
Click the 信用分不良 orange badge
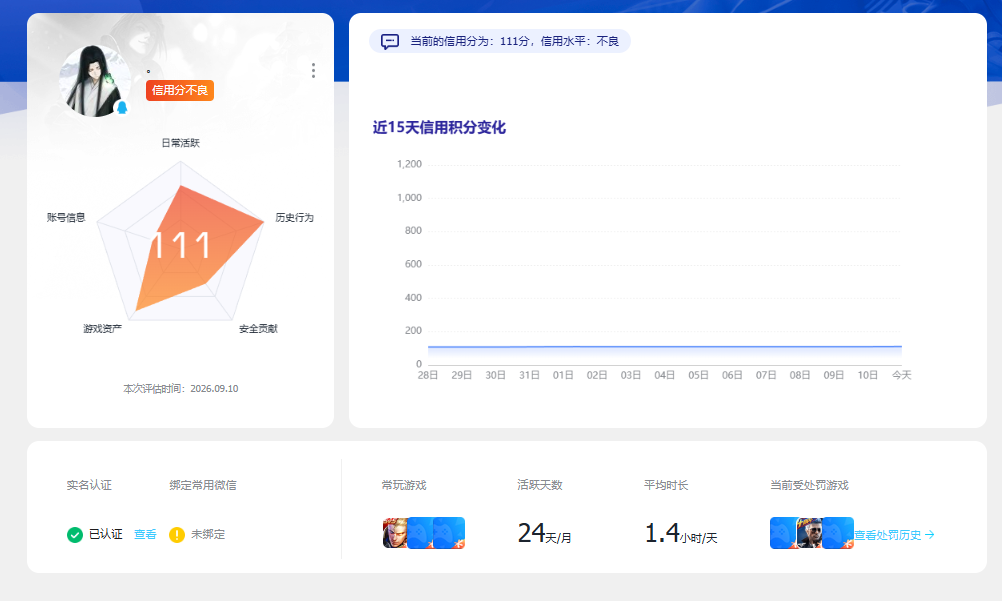coord(180,90)
